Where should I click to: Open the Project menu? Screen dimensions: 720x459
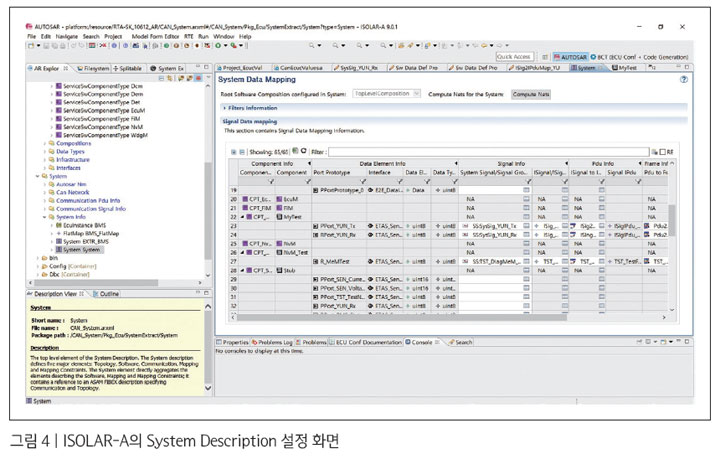[x=113, y=36]
